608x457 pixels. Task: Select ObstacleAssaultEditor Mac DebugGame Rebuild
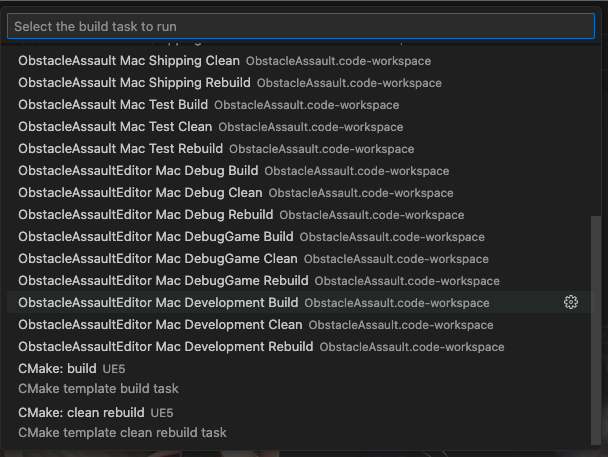(x=301, y=281)
